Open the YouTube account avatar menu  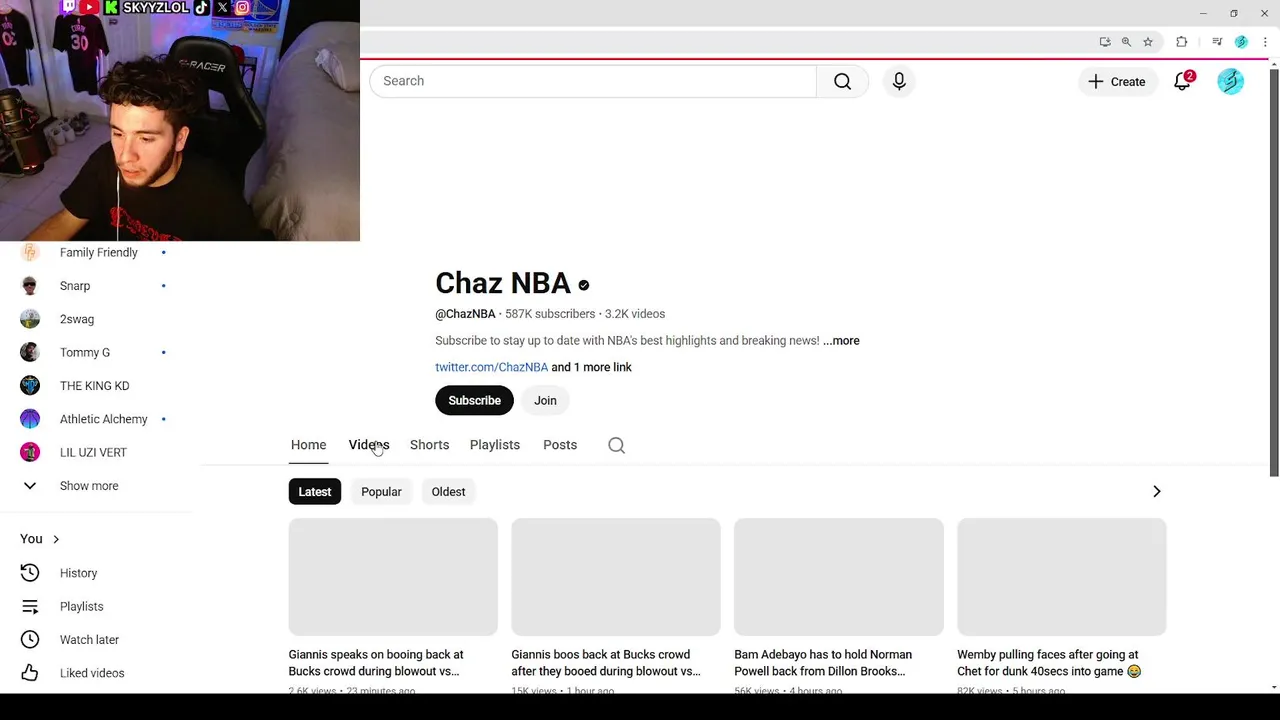[x=1230, y=81]
